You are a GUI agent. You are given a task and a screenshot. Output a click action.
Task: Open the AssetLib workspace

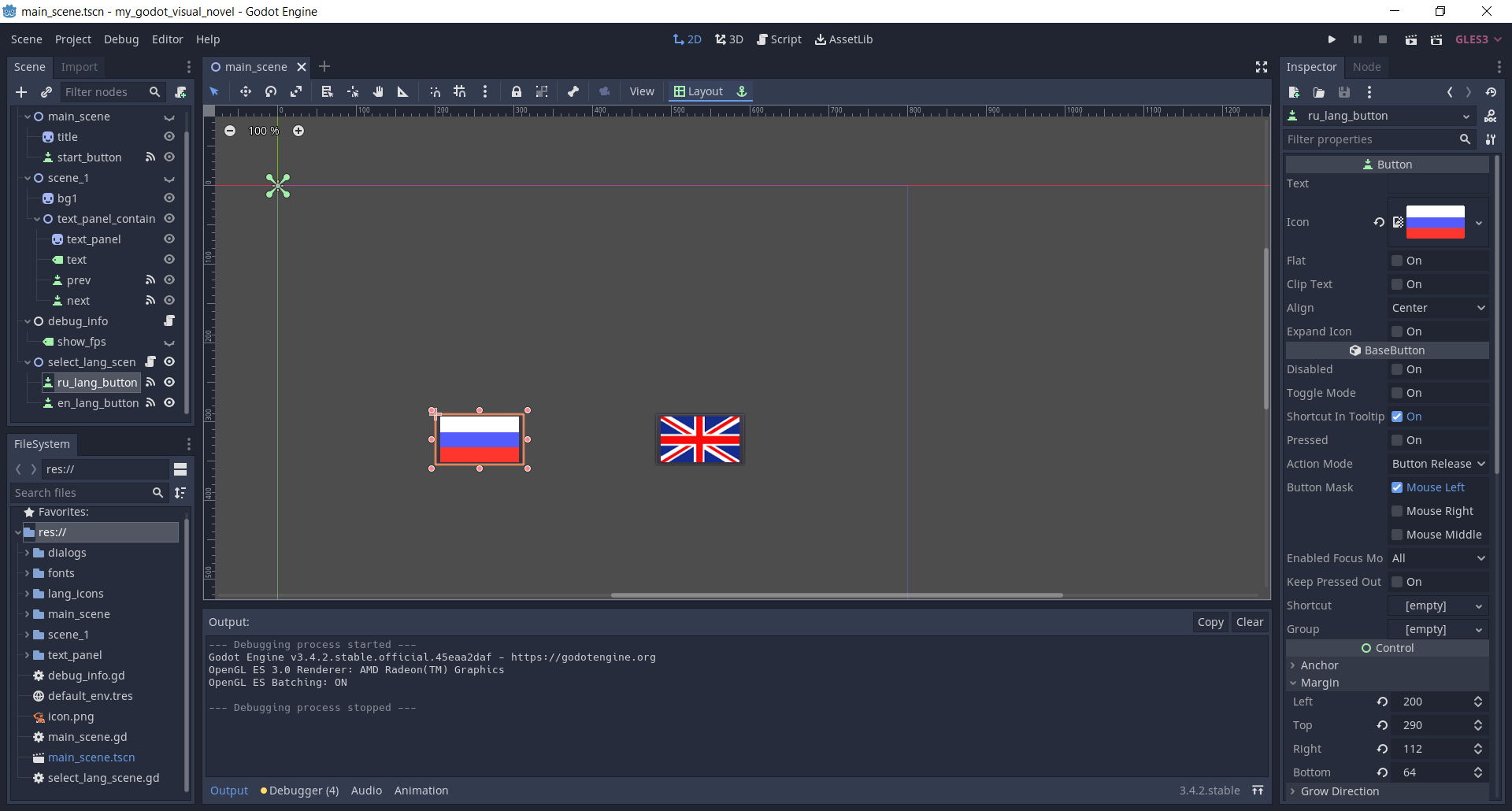[x=843, y=39]
